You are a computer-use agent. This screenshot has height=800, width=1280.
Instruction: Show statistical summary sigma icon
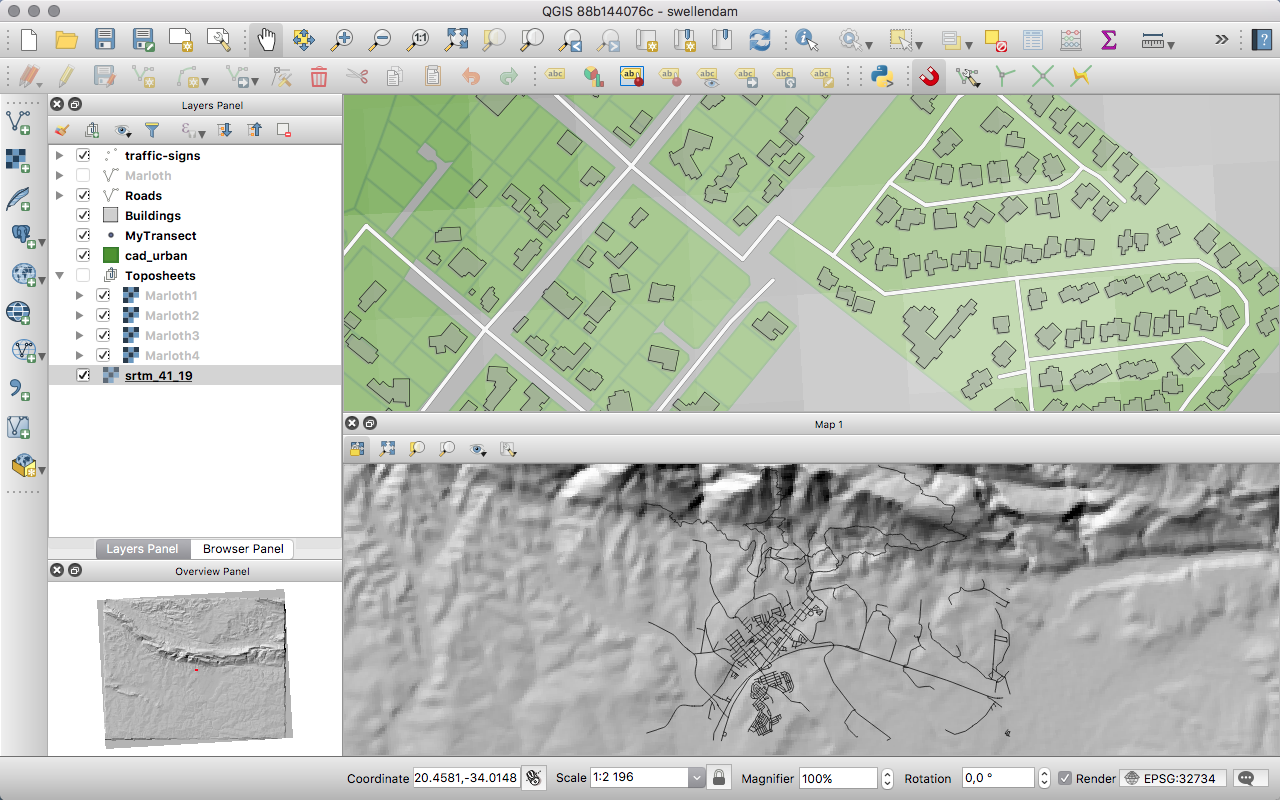click(1108, 40)
